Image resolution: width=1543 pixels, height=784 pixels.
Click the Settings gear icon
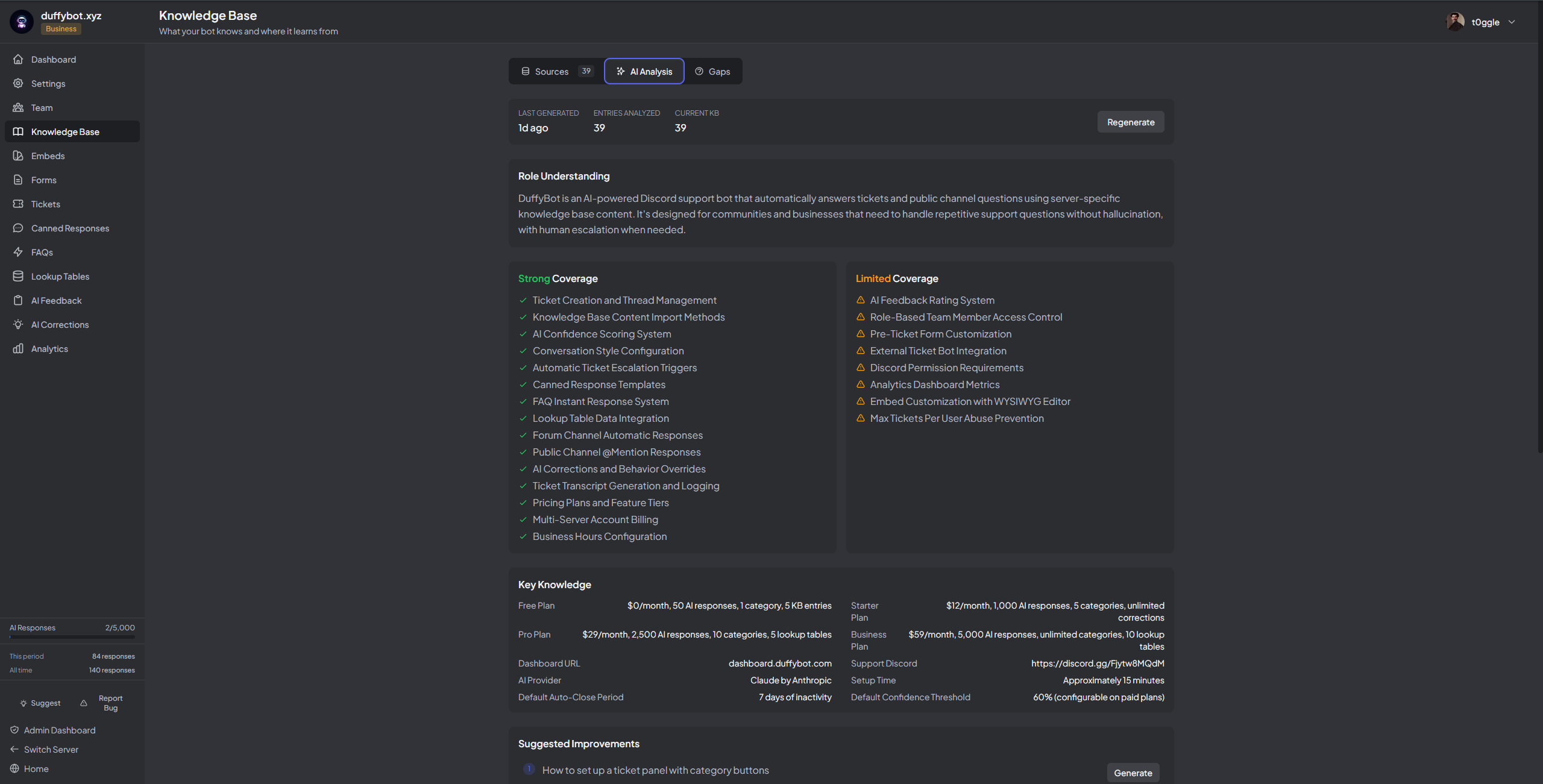coord(18,83)
